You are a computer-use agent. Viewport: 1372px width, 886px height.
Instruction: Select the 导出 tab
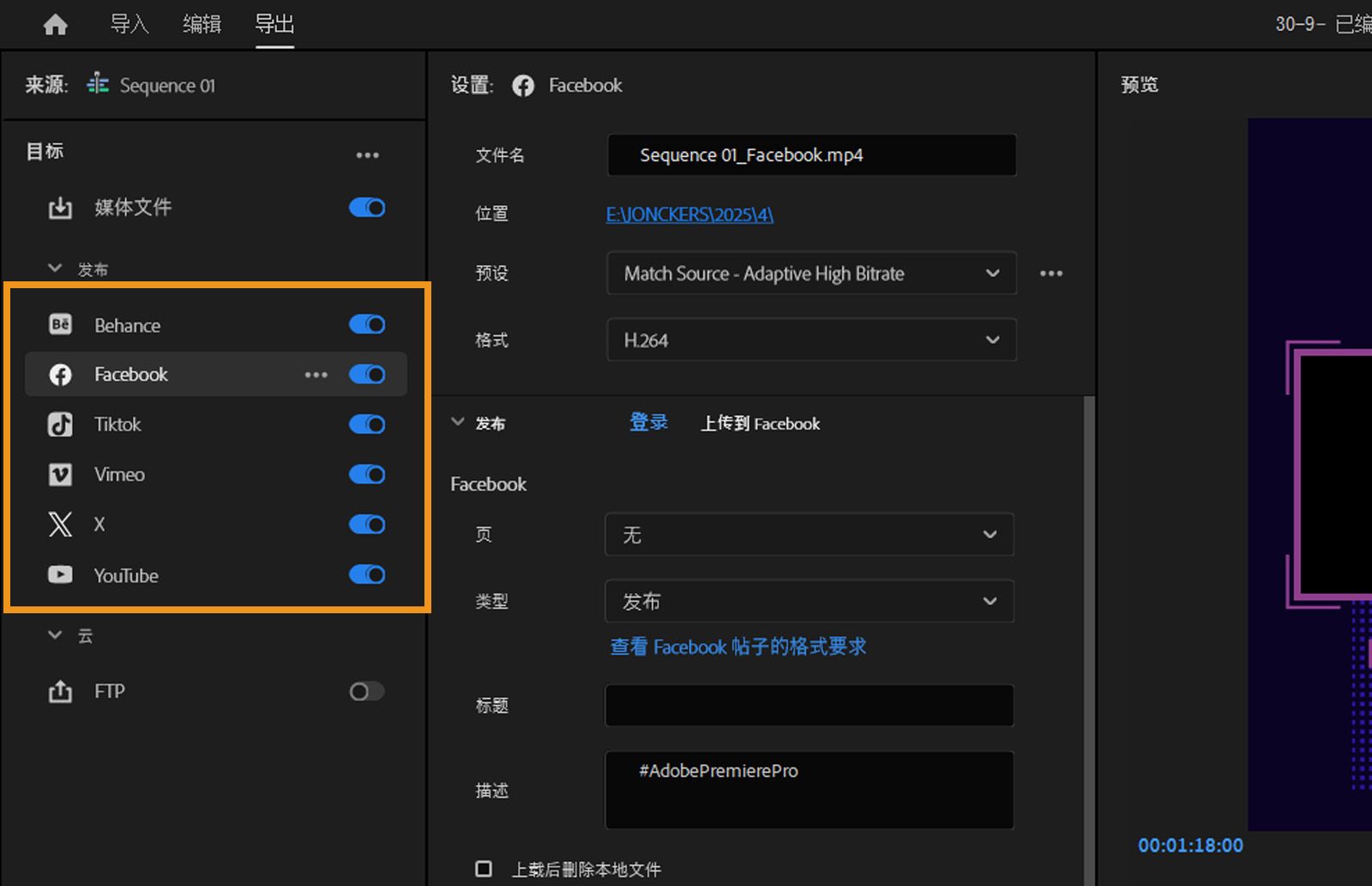click(274, 24)
